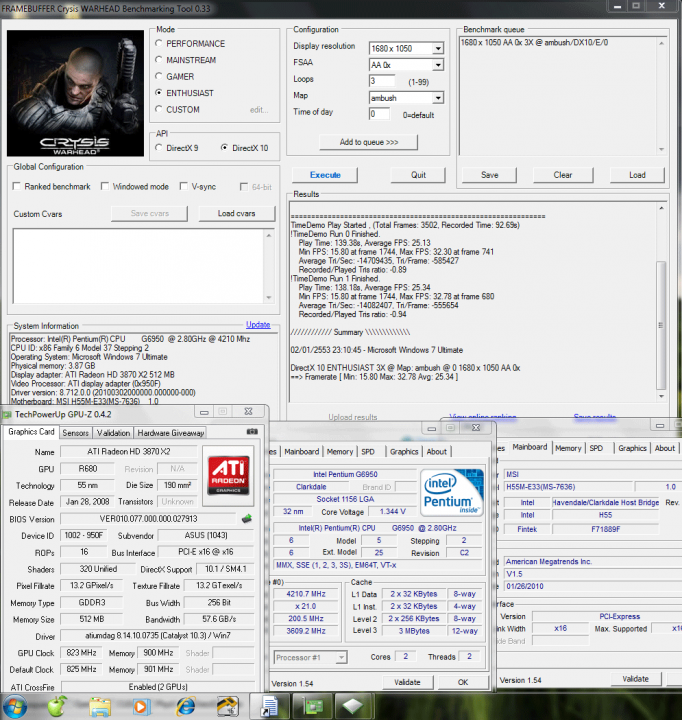Open SPD tab in middle CPU-Z window
The image size is (682, 720).
pos(368,451)
